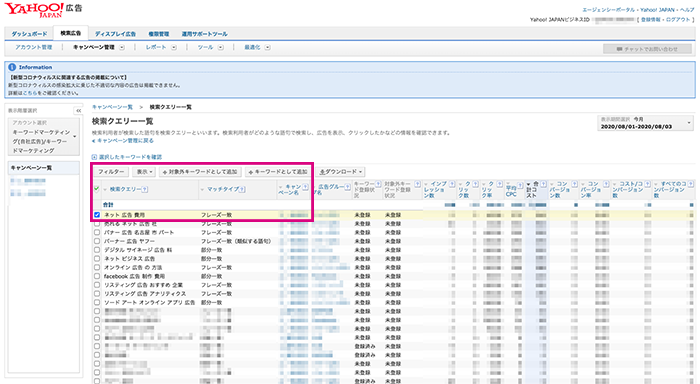This screenshot has width=700, height=384.
Task: Check the バナー 広告 ヤフー row checkbox
Action: pyautogui.click(x=97, y=241)
